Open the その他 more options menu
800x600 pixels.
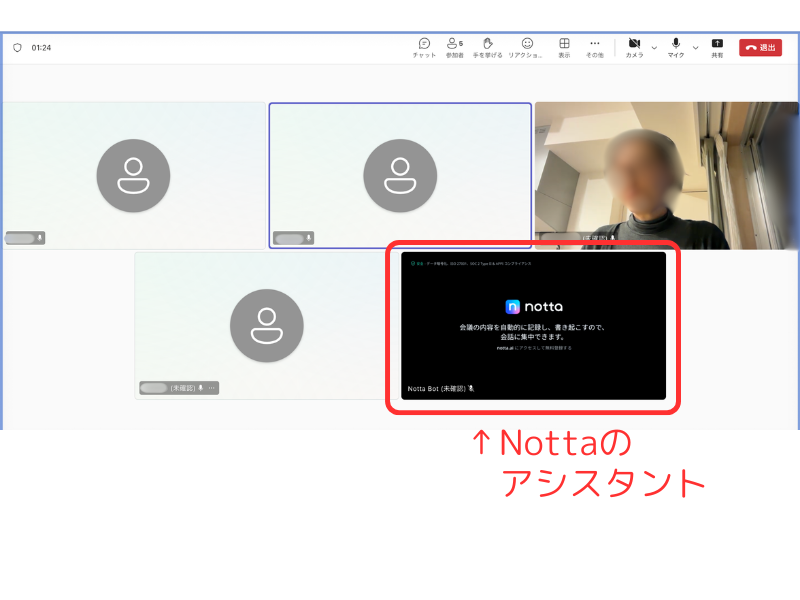(594, 47)
